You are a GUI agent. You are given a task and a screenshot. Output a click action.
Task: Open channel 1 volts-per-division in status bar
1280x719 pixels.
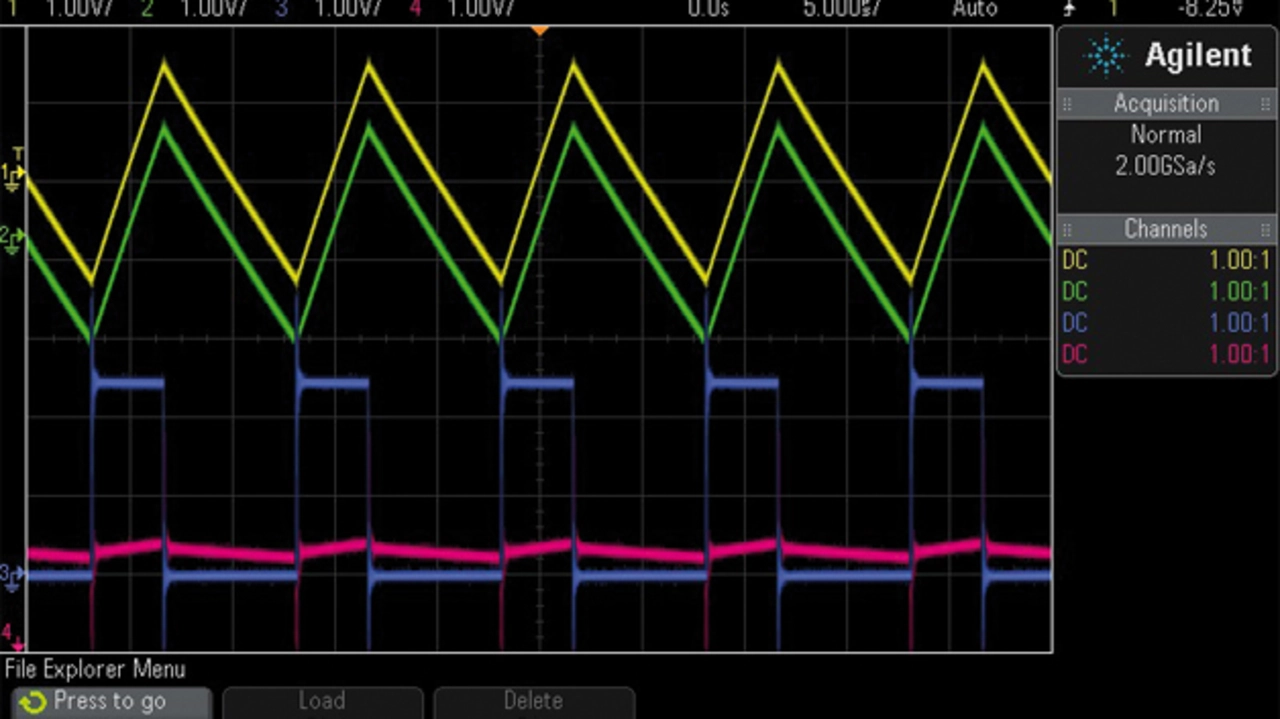point(75,9)
